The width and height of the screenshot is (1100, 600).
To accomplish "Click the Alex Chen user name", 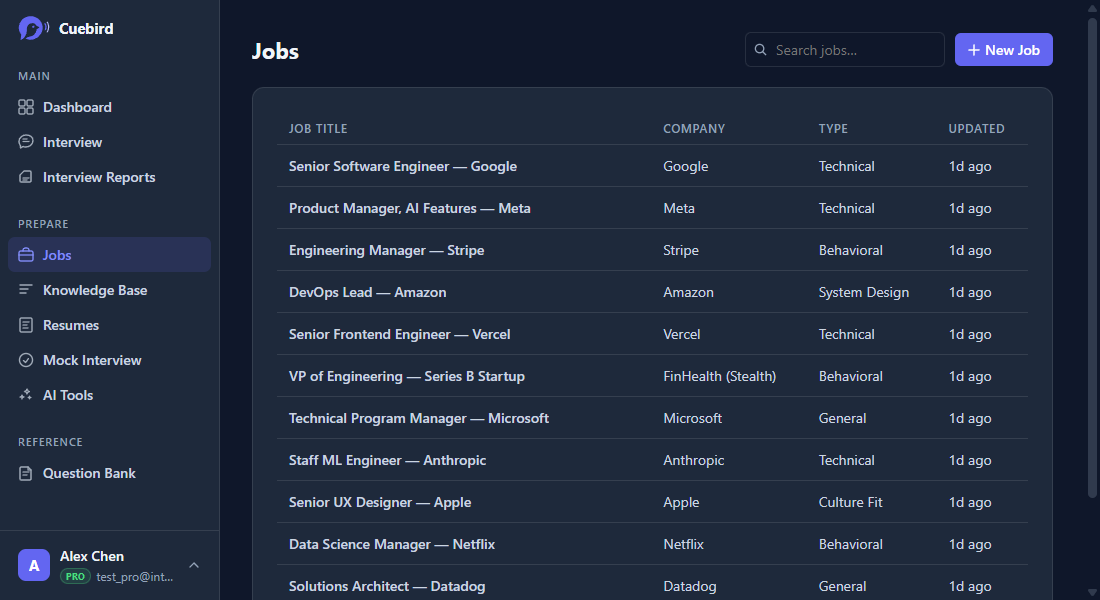I will [x=92, y=556].
